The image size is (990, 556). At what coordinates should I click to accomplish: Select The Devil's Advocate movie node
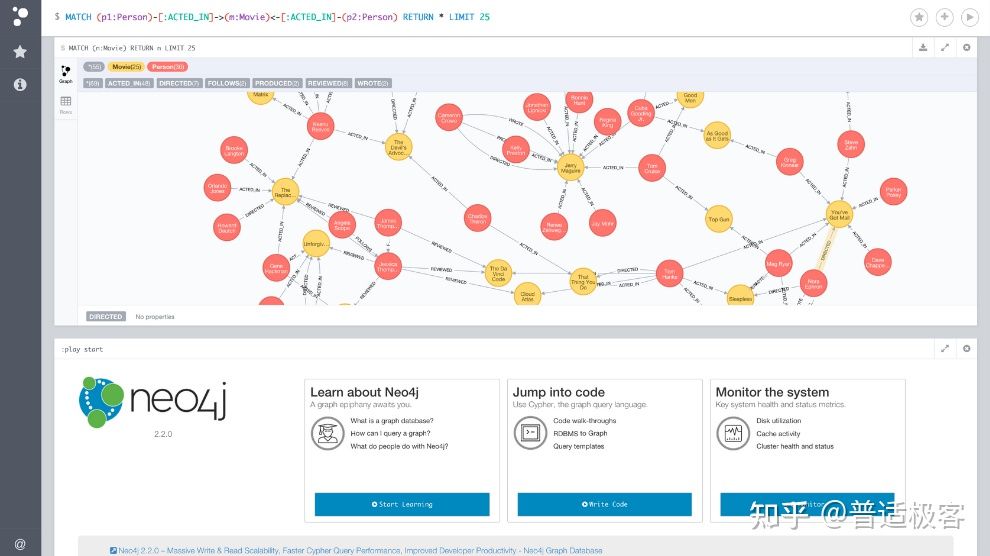pos(398,147)
